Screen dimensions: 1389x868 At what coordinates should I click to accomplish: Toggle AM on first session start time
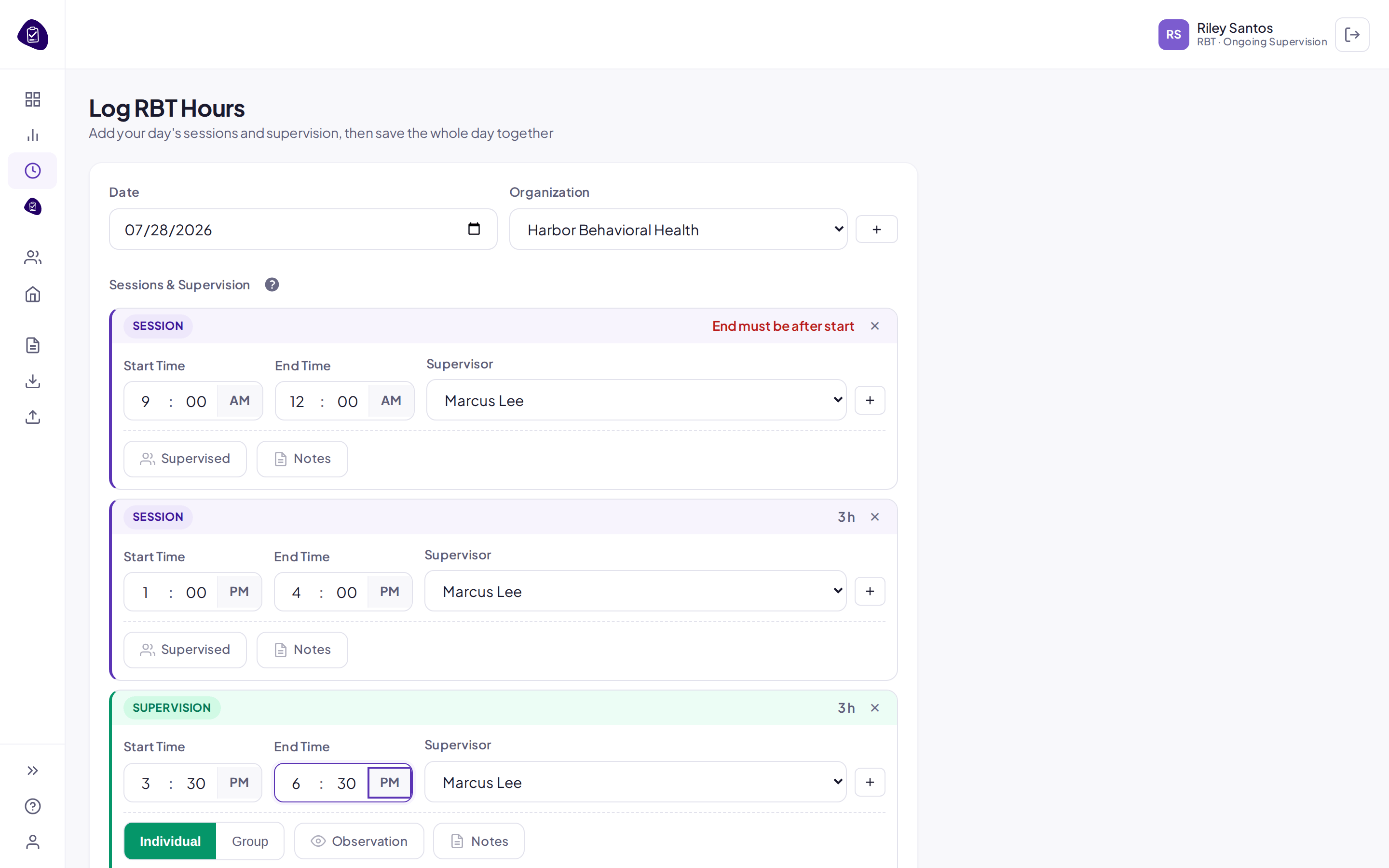click(x=239, y=401)
